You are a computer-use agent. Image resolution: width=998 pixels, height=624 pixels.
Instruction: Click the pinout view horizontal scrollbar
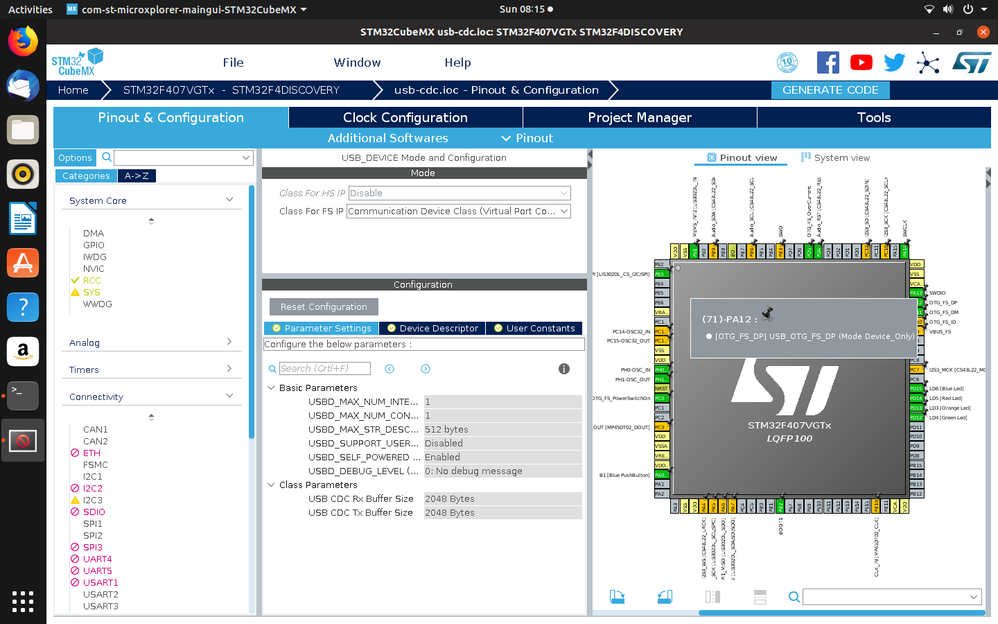841,613
